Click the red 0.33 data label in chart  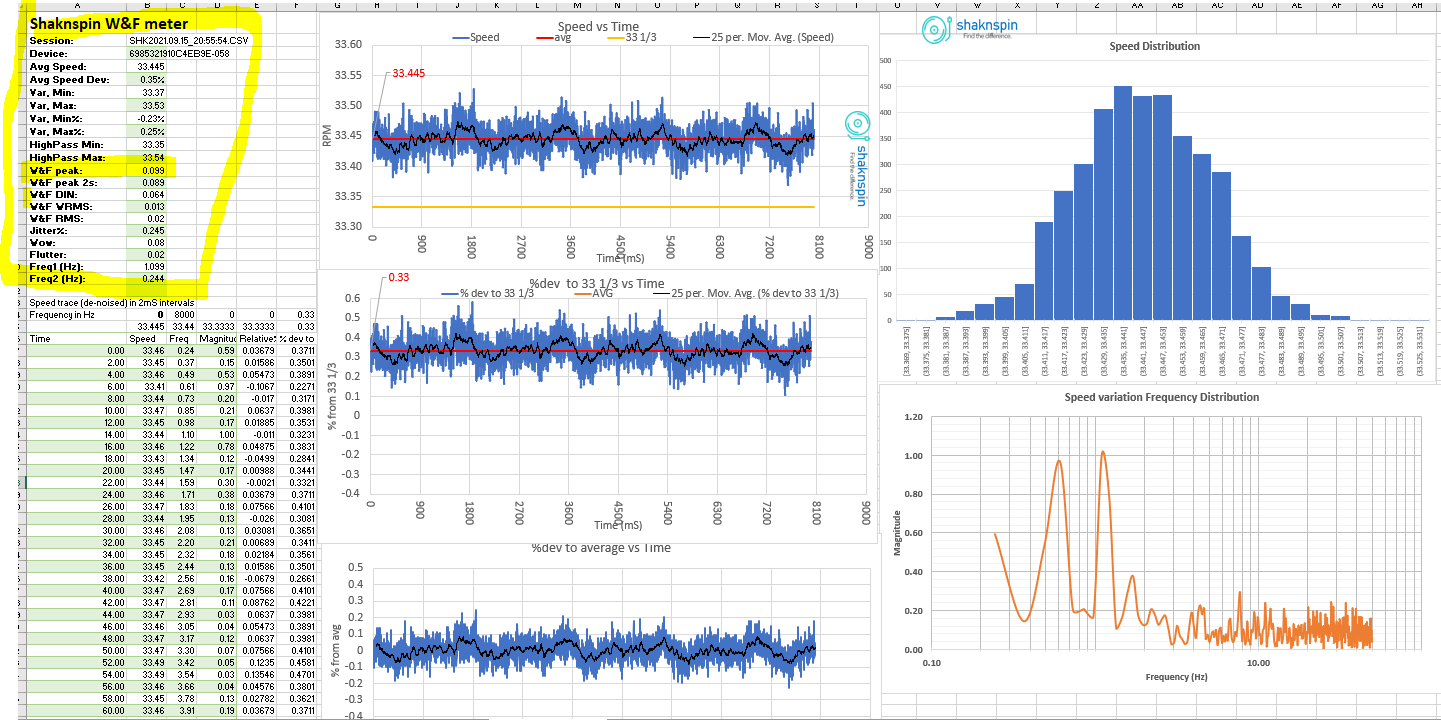pos(399,277)
